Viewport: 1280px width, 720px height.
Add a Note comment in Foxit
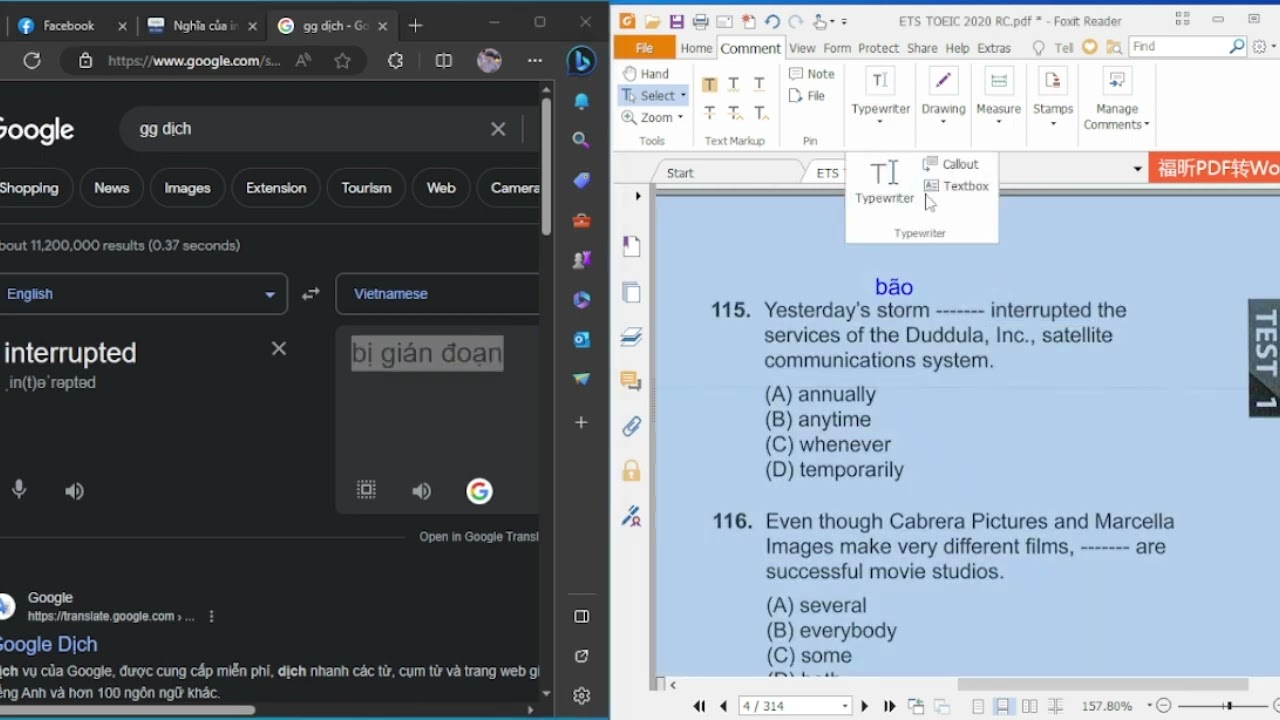pos(812,73)
